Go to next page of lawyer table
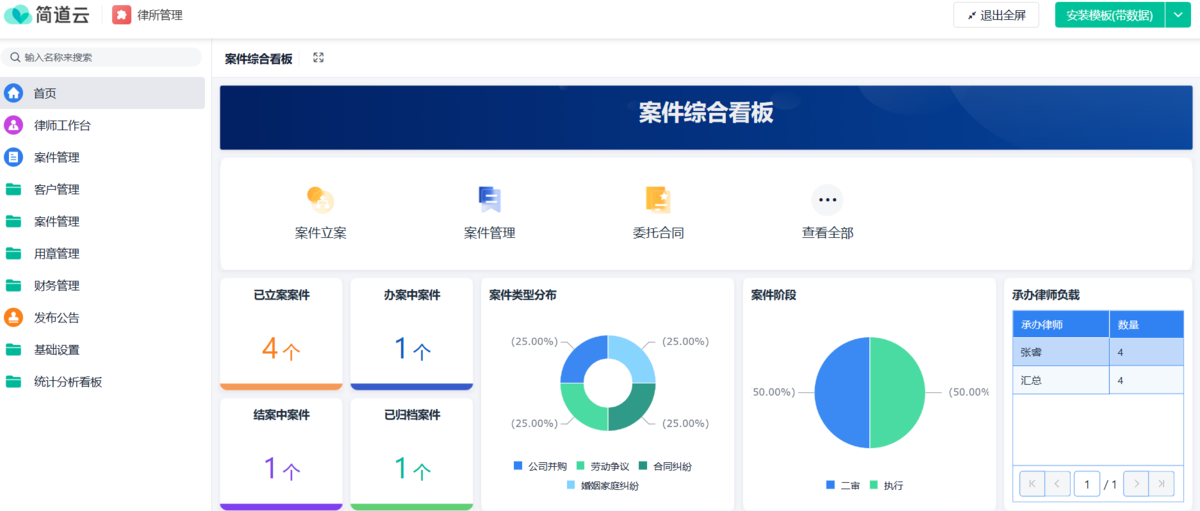This screenshot has height=511, width=1200. (1136, 484)
